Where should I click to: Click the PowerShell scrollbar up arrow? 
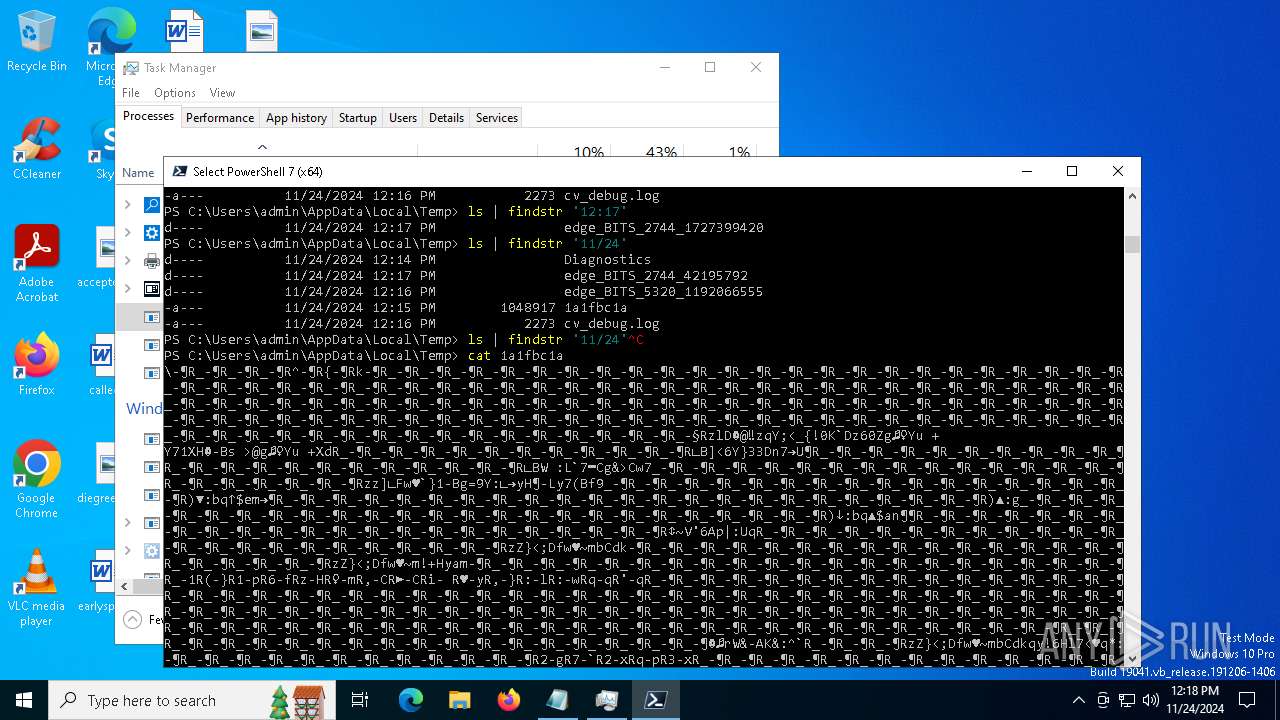coord(1132,196)
